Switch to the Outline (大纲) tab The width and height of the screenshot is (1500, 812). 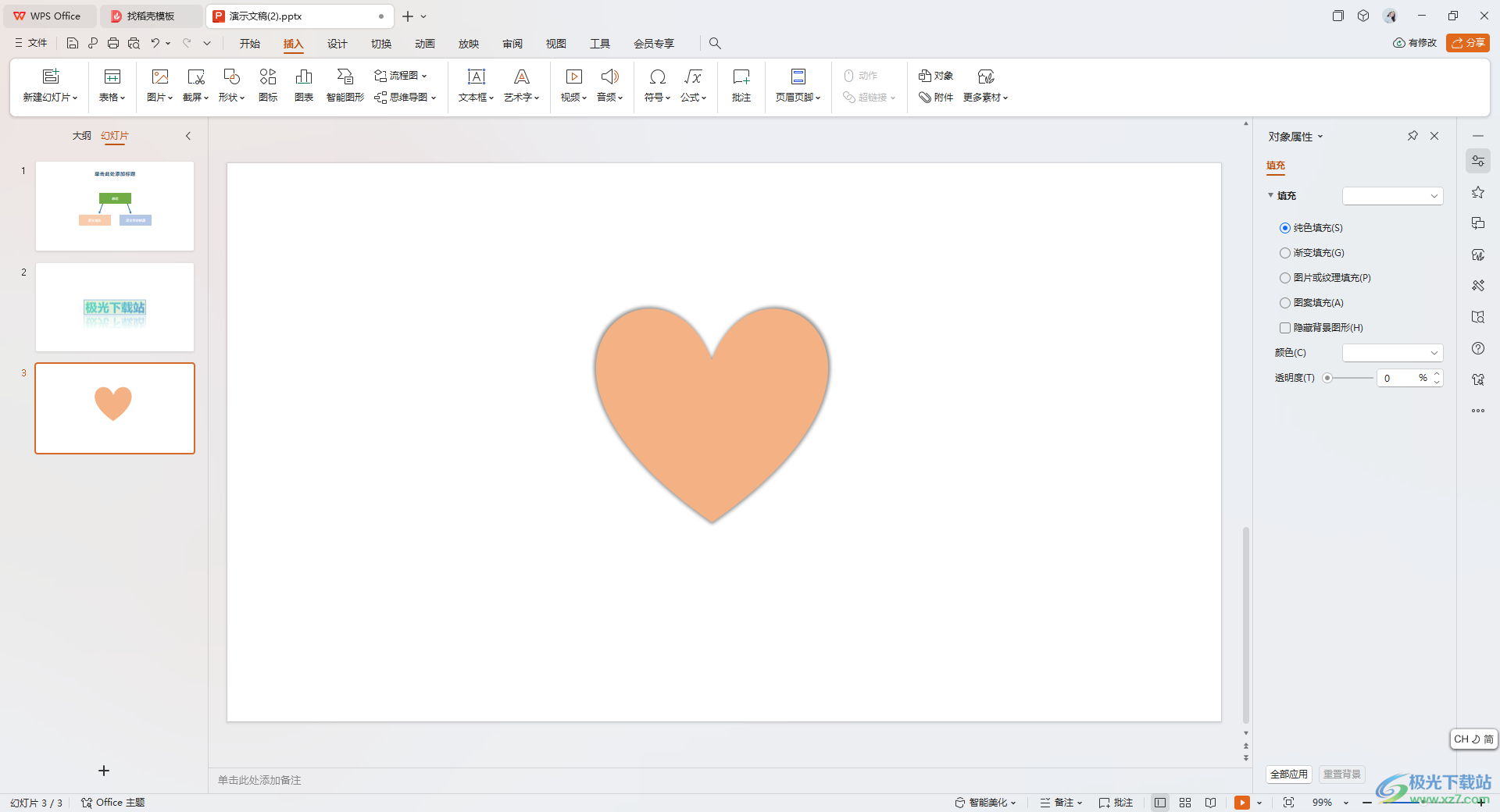coord(82,136)
